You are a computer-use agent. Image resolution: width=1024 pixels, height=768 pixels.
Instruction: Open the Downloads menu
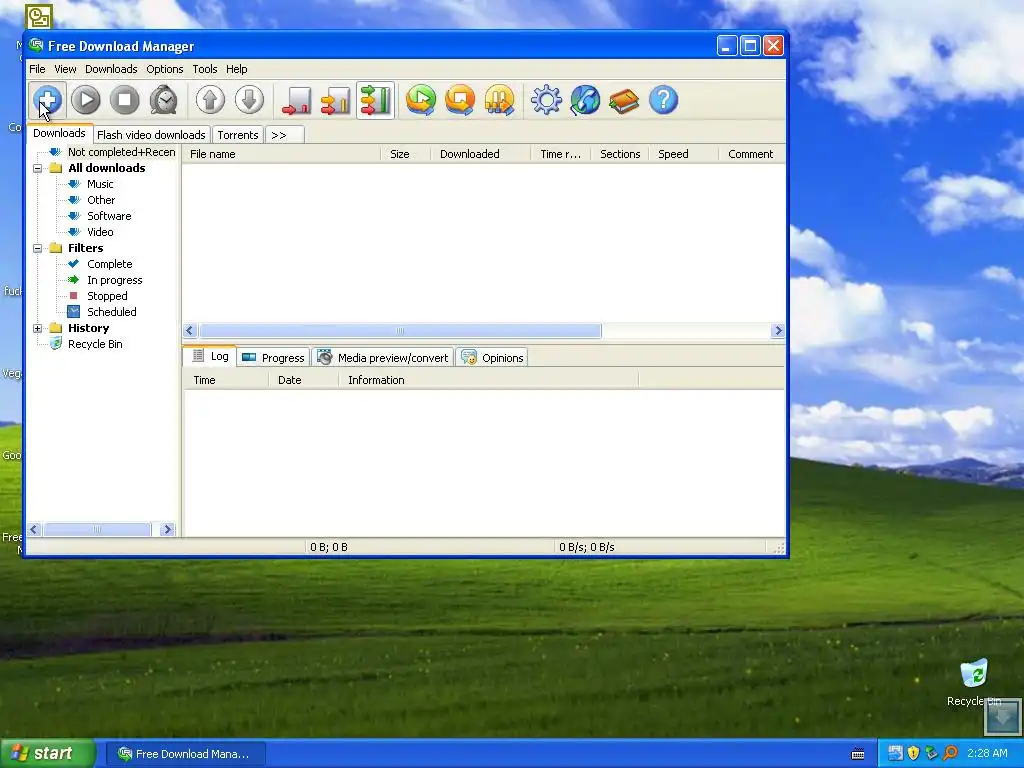tap(111, 69)
